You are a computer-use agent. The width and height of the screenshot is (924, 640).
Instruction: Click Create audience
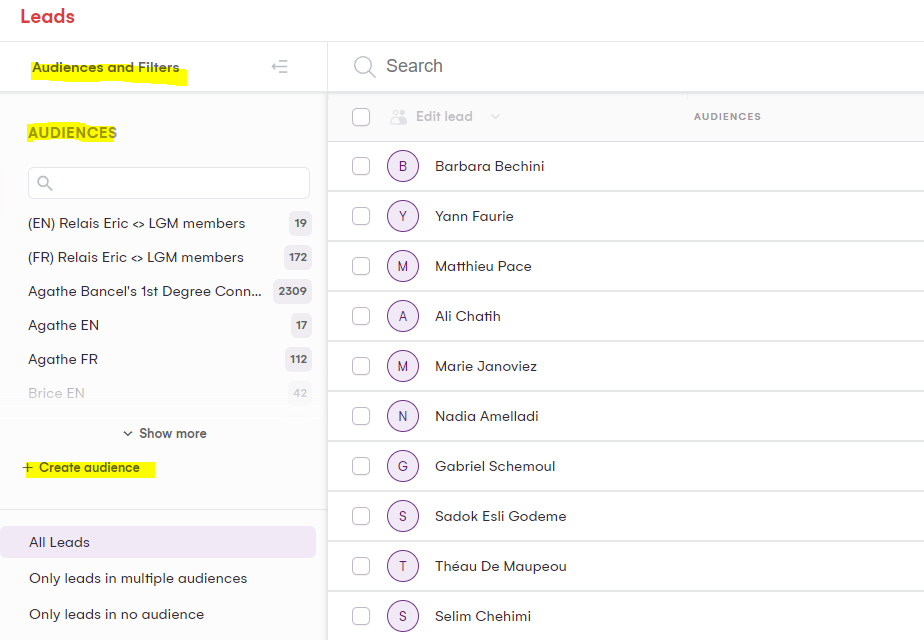88,468
